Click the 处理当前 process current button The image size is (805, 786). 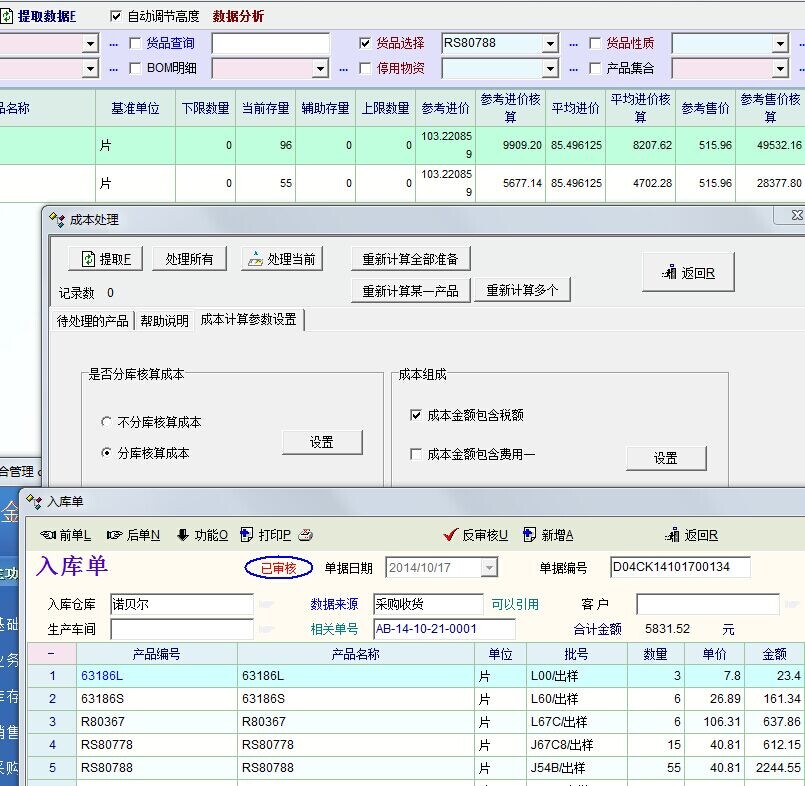[x=282, y=259]
